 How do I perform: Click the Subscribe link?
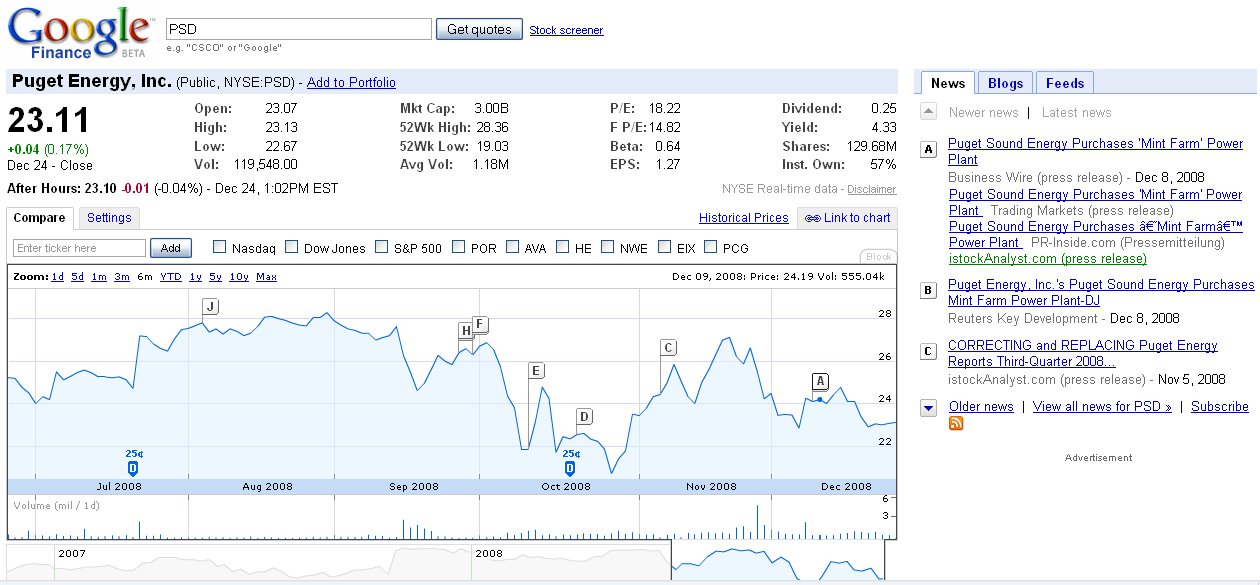point(1220,407)
